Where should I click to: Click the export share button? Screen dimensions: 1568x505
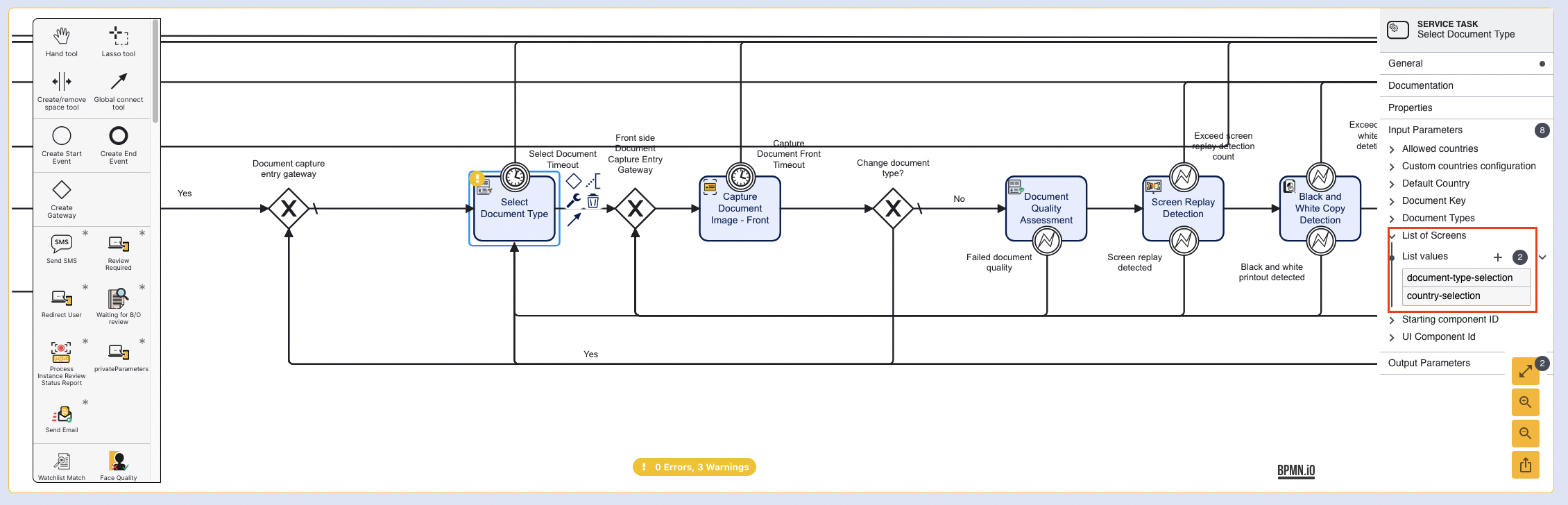pyautogui.click(x=1525, y=465)
